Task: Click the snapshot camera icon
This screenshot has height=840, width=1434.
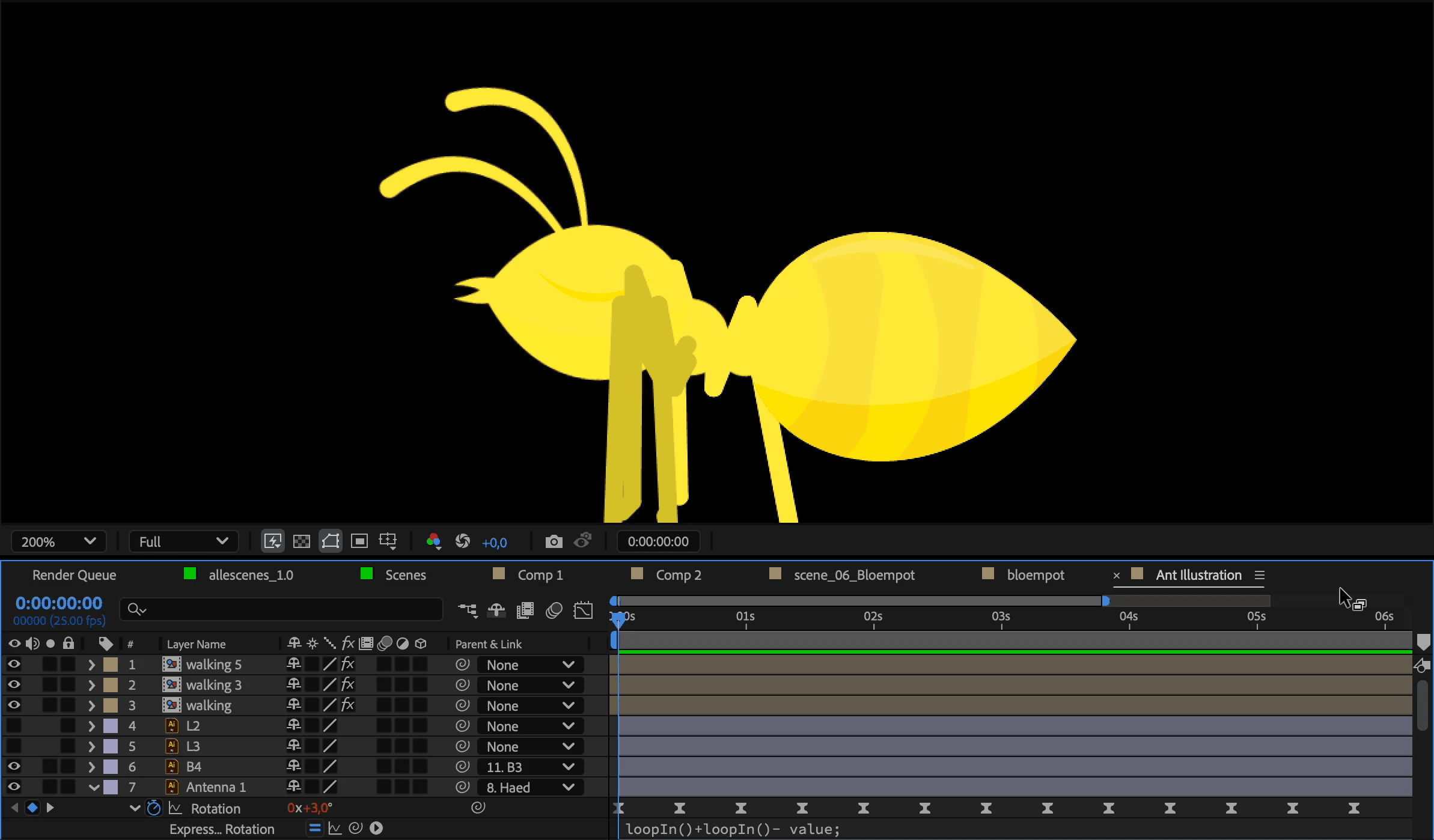Action: pos(554,542)
